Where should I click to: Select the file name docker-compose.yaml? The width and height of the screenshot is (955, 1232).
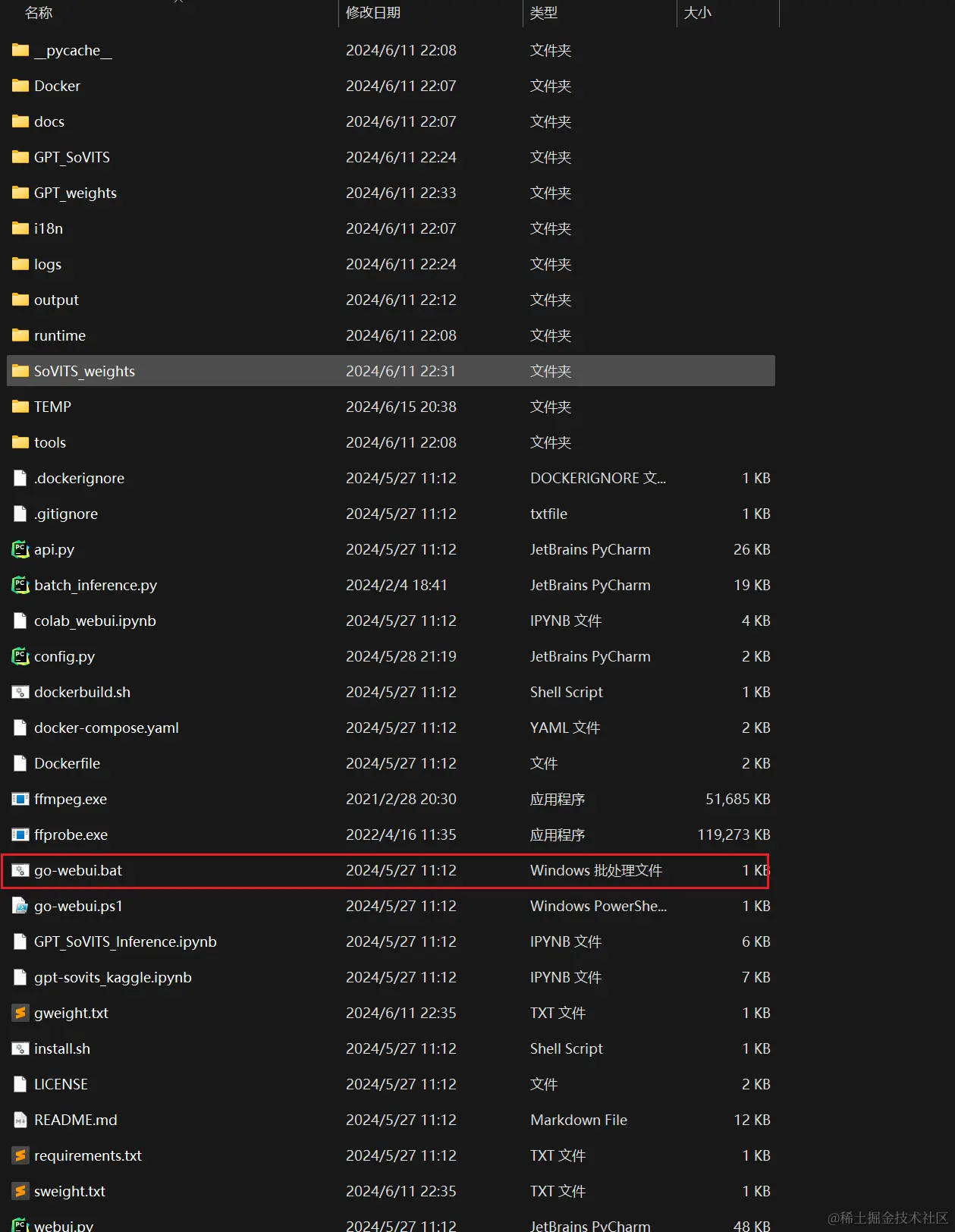tap(106, 728)
